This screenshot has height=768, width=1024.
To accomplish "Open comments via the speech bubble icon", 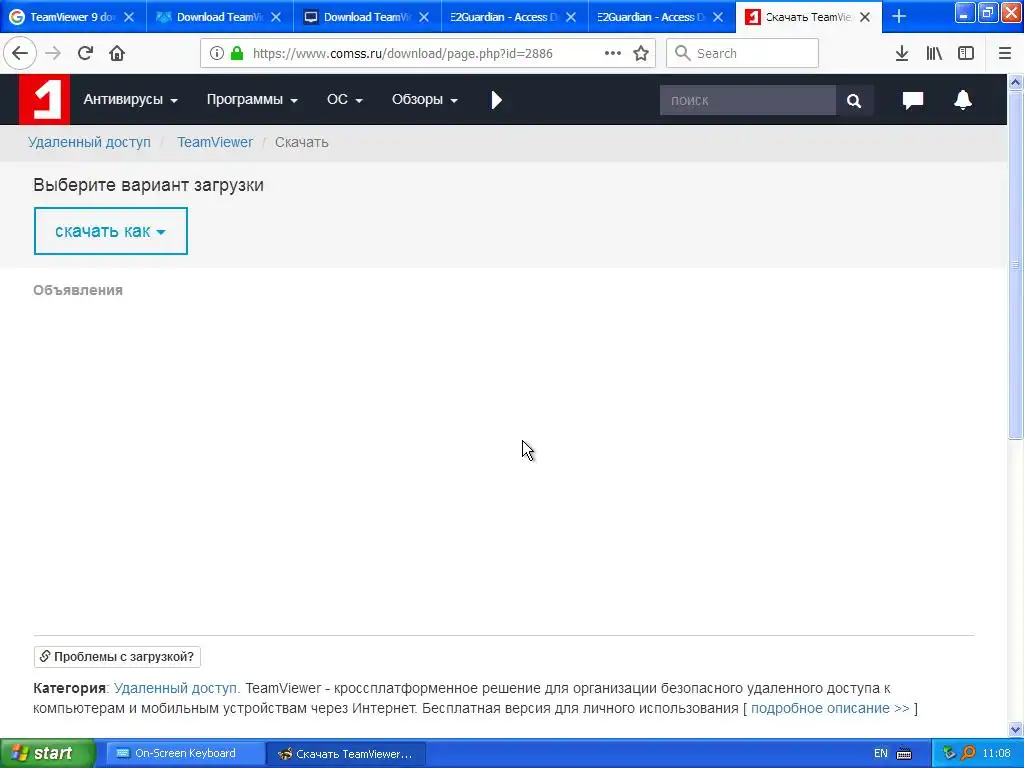I will coord(913,100).
